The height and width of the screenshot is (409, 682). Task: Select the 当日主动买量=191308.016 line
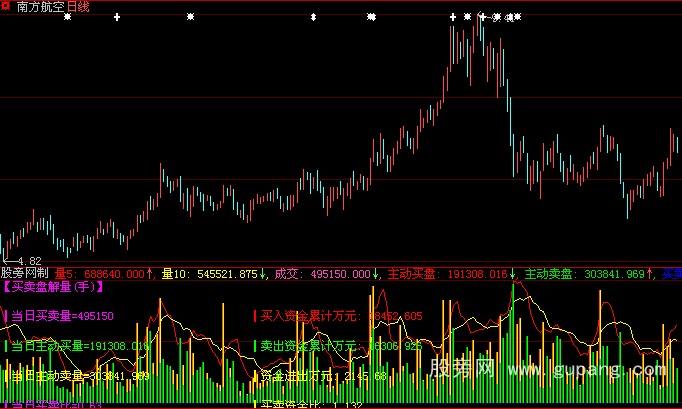coord(77,346)
